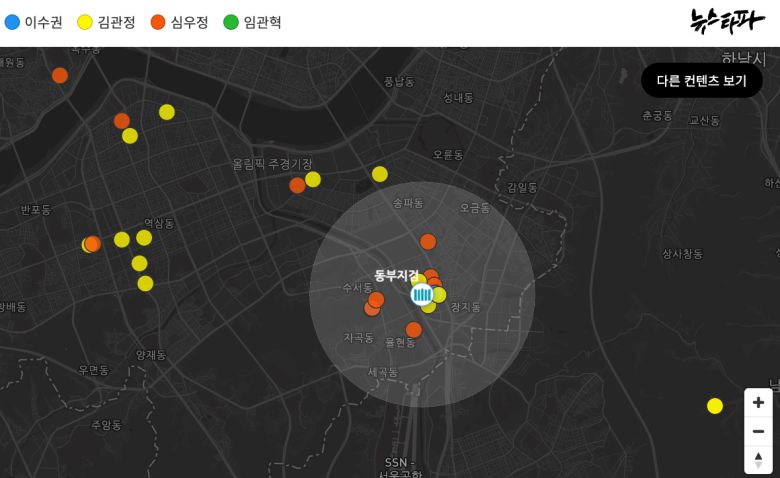Image resolution: width=780 pixels, height=478 pixels.
Task: Click the 동부지검 text label
Action: click(396, 275)
